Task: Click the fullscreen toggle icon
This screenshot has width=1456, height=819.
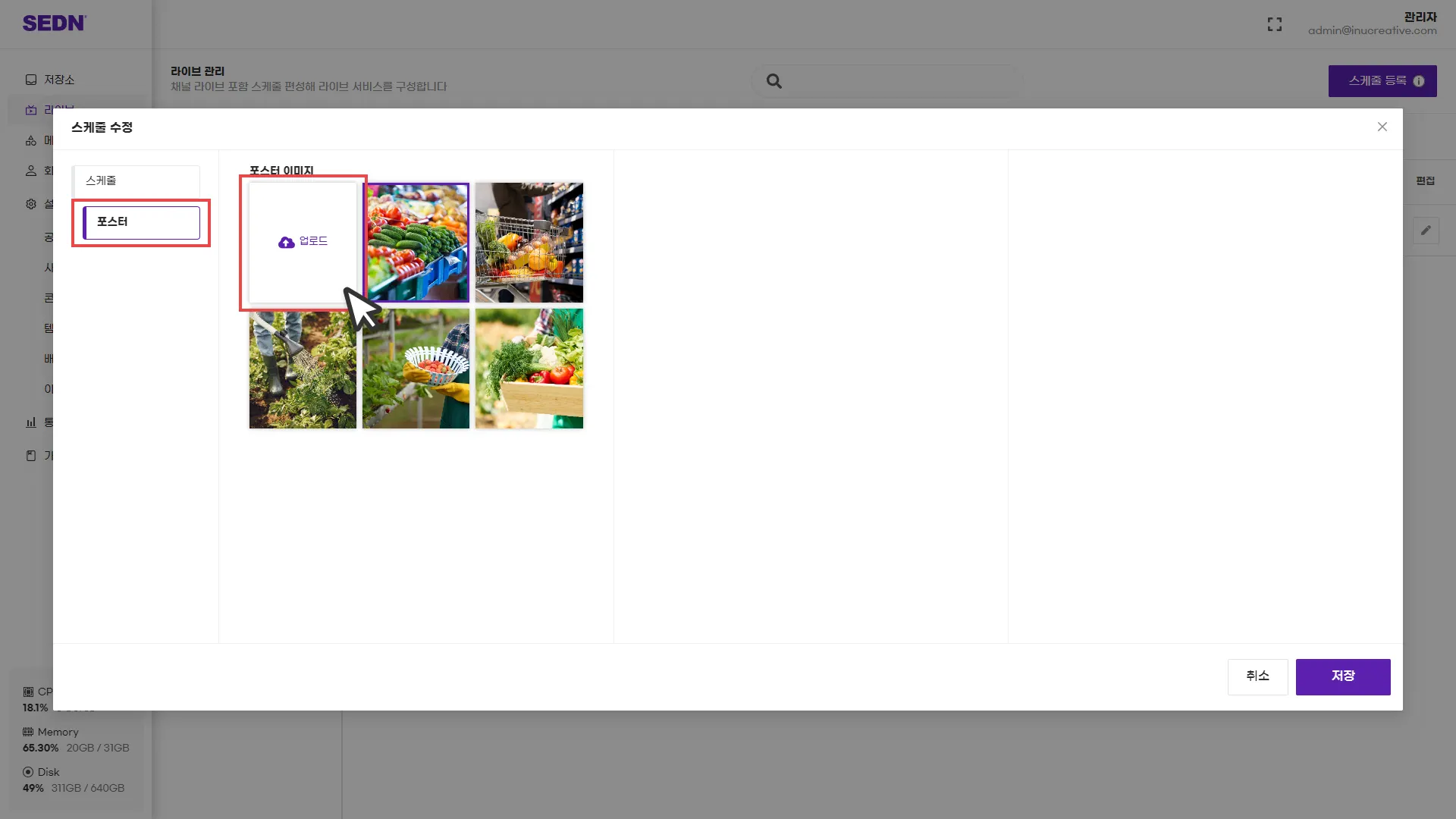Action: (x=1275, y=24)
